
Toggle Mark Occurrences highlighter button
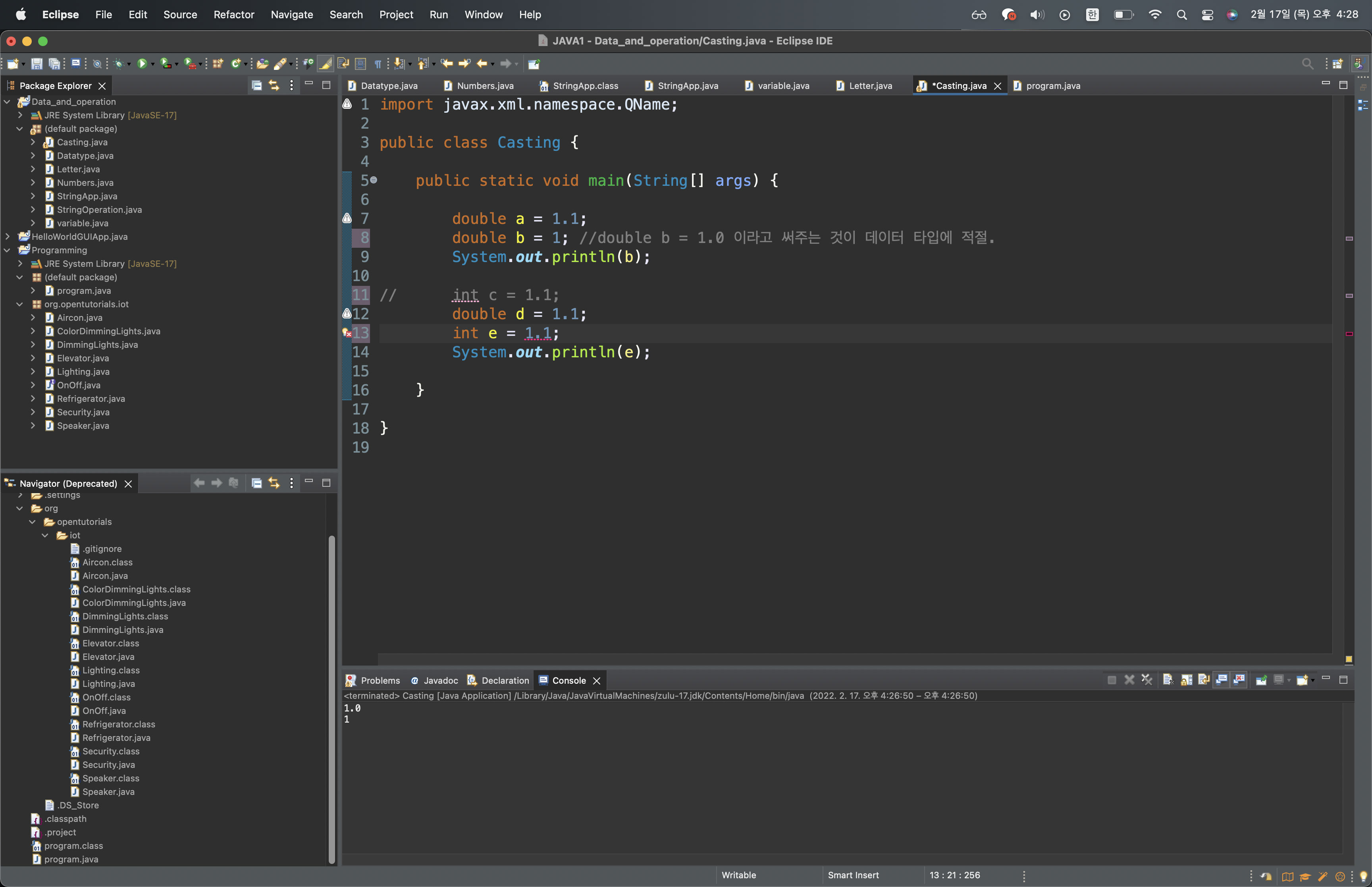point(325,64)
